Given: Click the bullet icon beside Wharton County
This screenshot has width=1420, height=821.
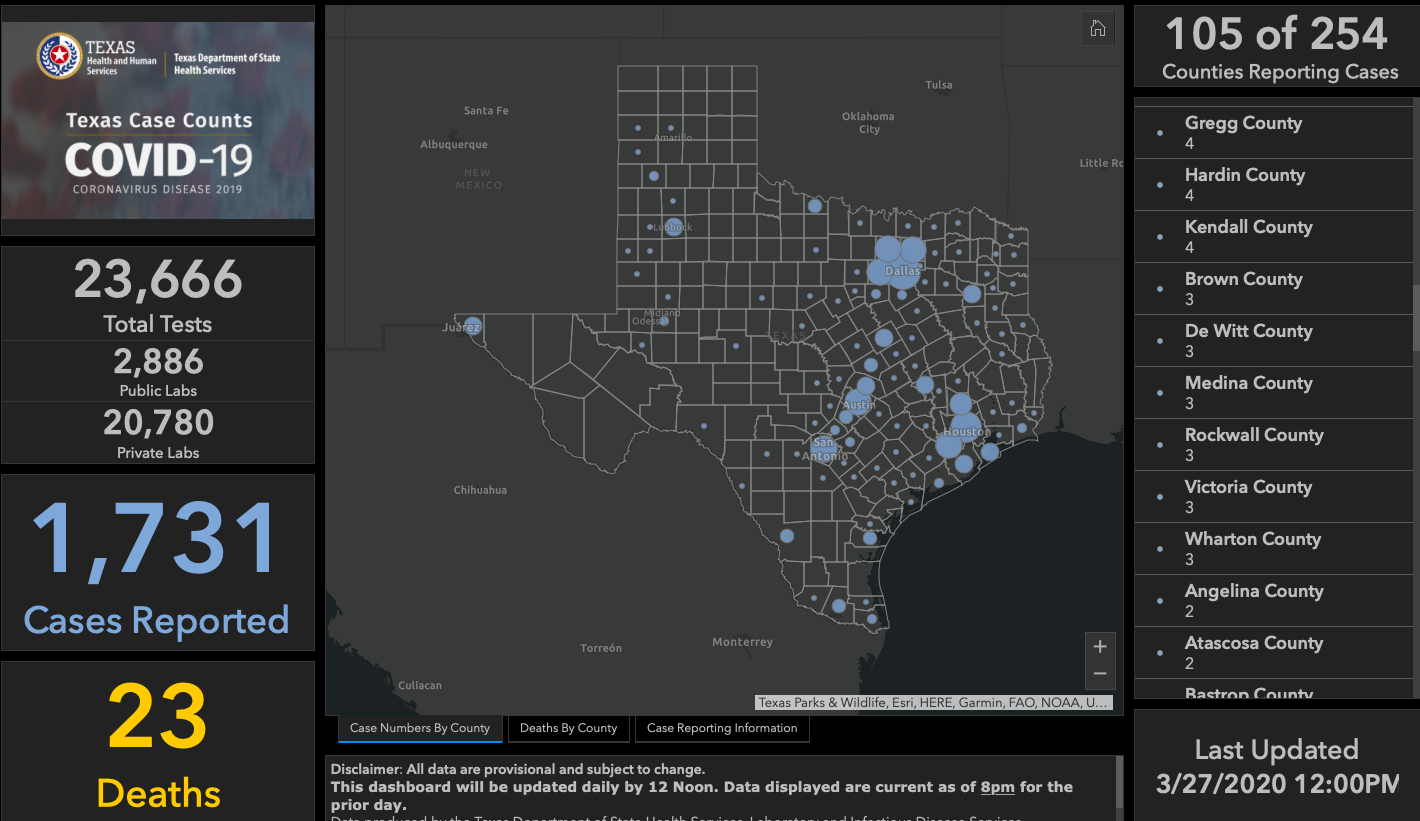Looking at the screenshot, I should [1160, 549].
